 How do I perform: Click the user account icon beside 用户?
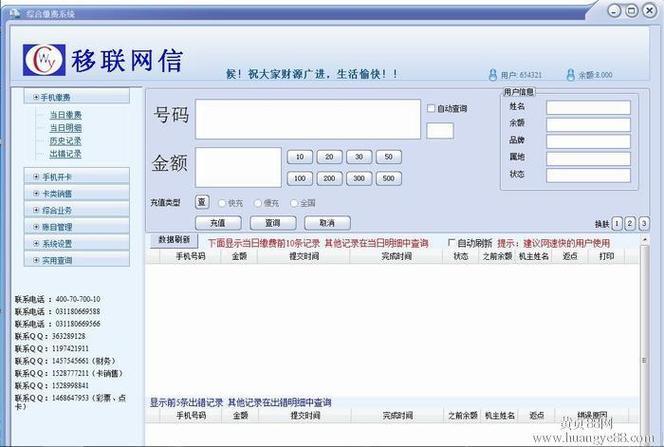pos(493,75)
